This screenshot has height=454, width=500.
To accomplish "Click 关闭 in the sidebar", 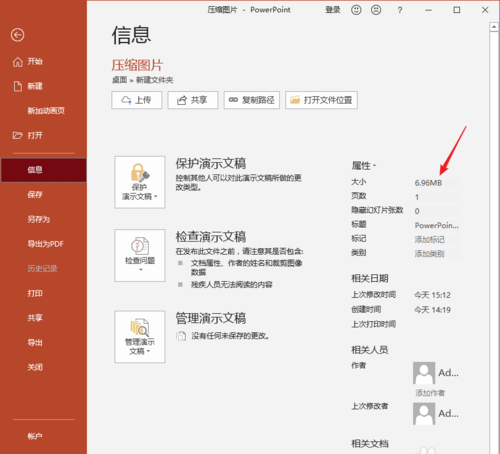I will [35, 367].
